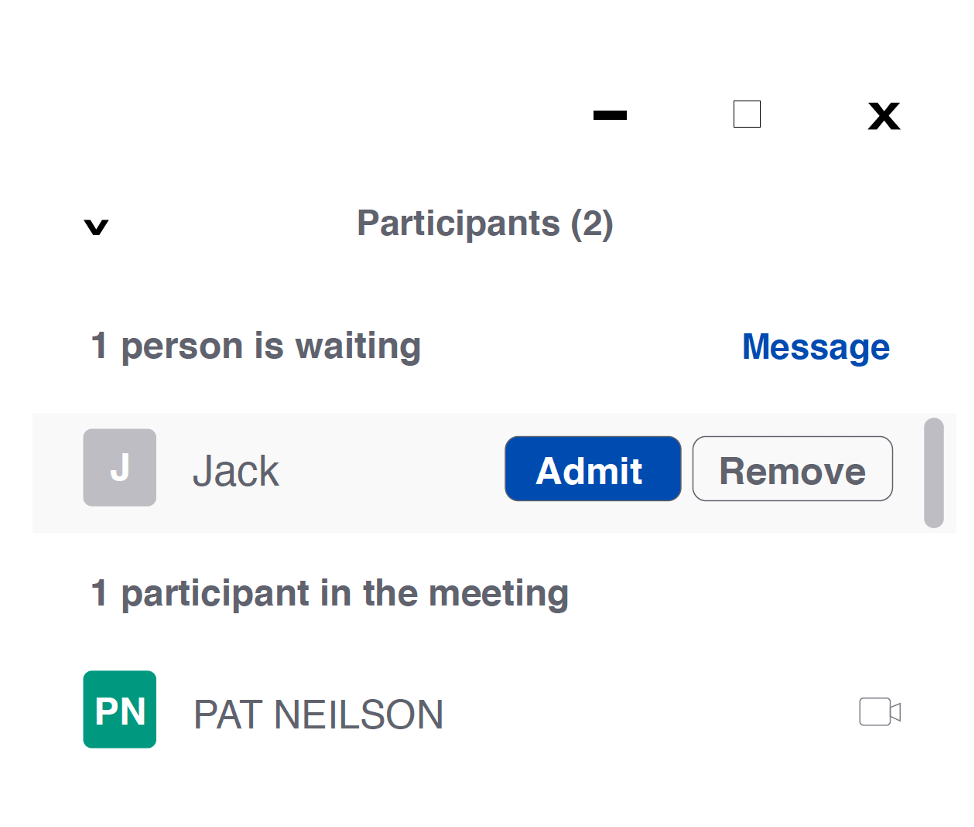Screen dimensions: 974x827
Task: Click the waiting list scrollbar
Action: pyautogui.click(x=934, y=473)
